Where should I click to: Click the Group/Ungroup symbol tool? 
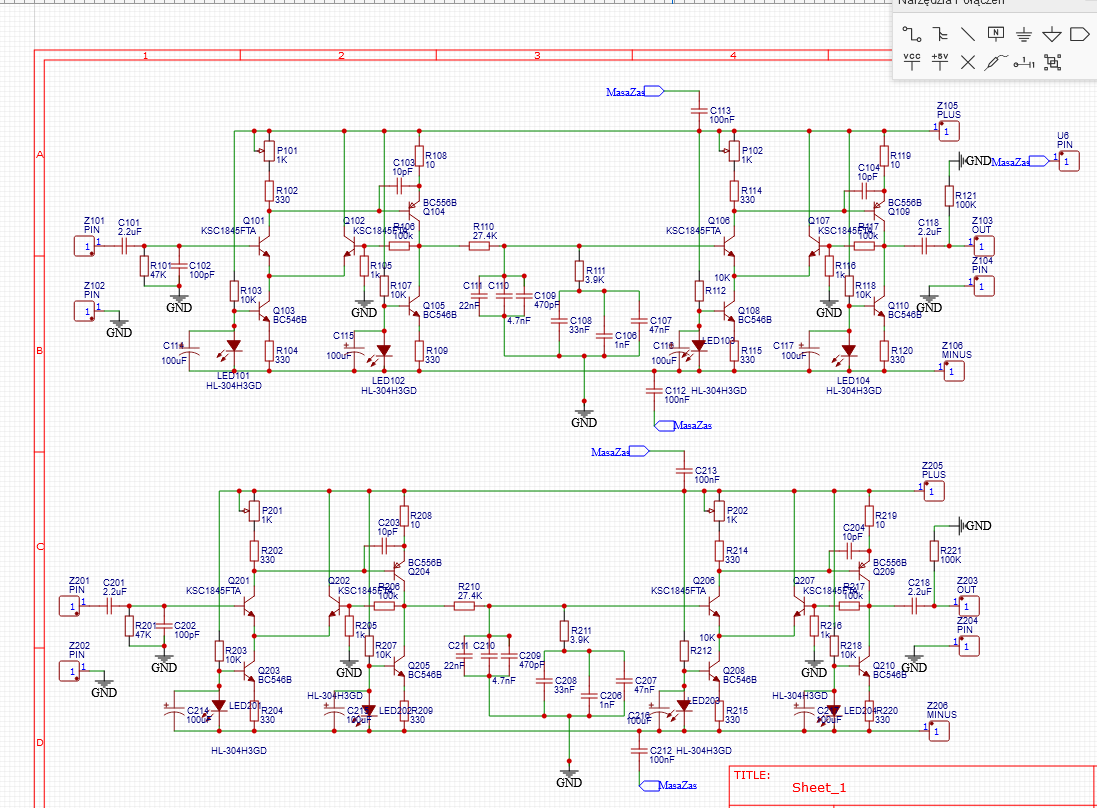click(x=1051, y=61)
